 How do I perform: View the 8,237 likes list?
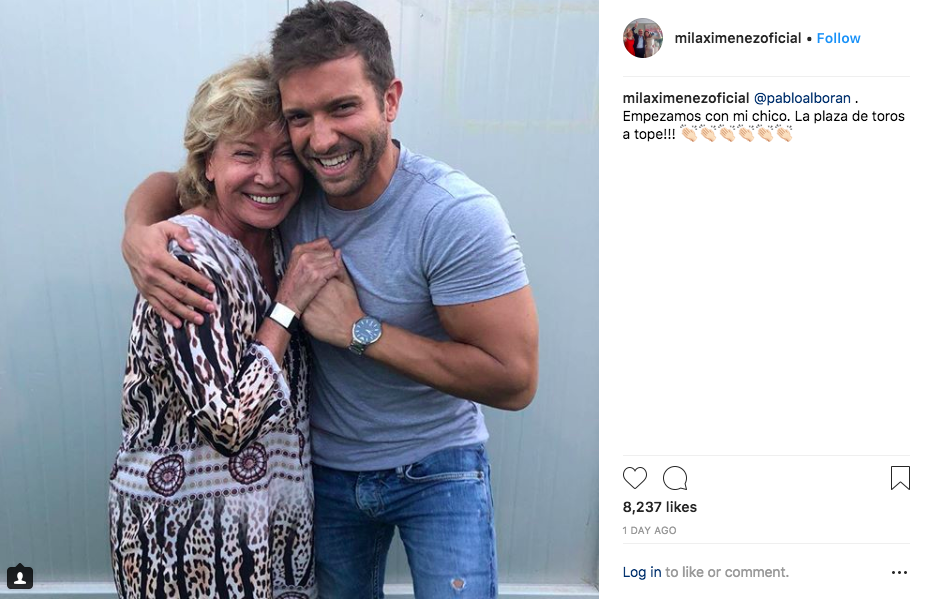click(659, 507)
